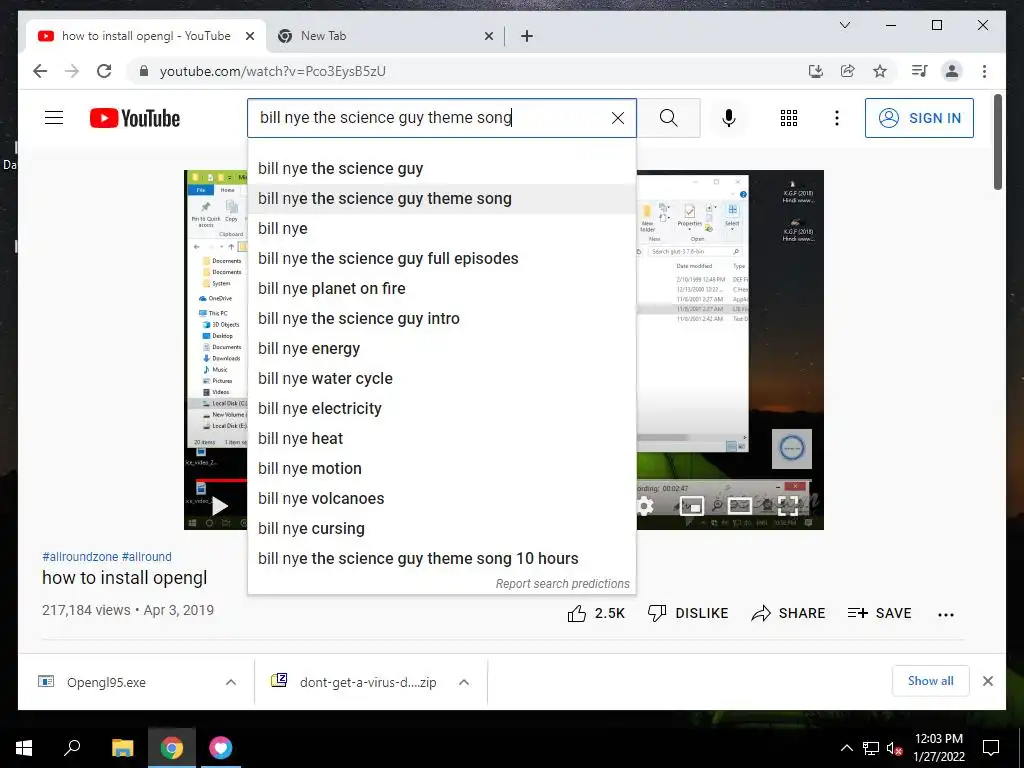Click the magnifier search button

668,118
